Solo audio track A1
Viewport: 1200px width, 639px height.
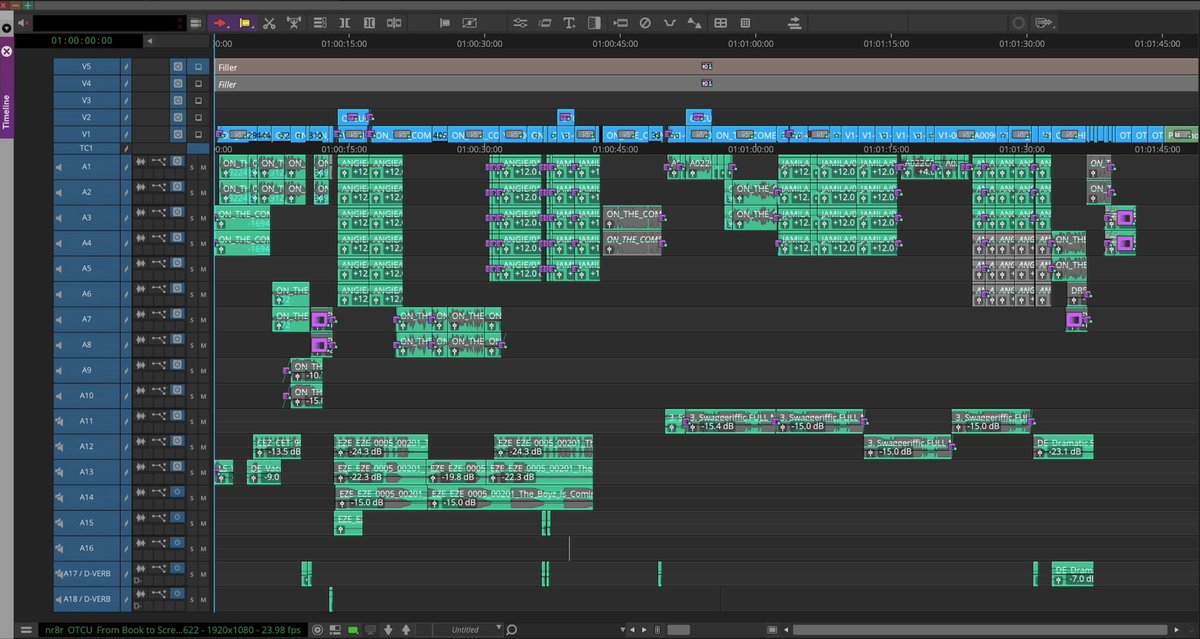tap(192, 166)
